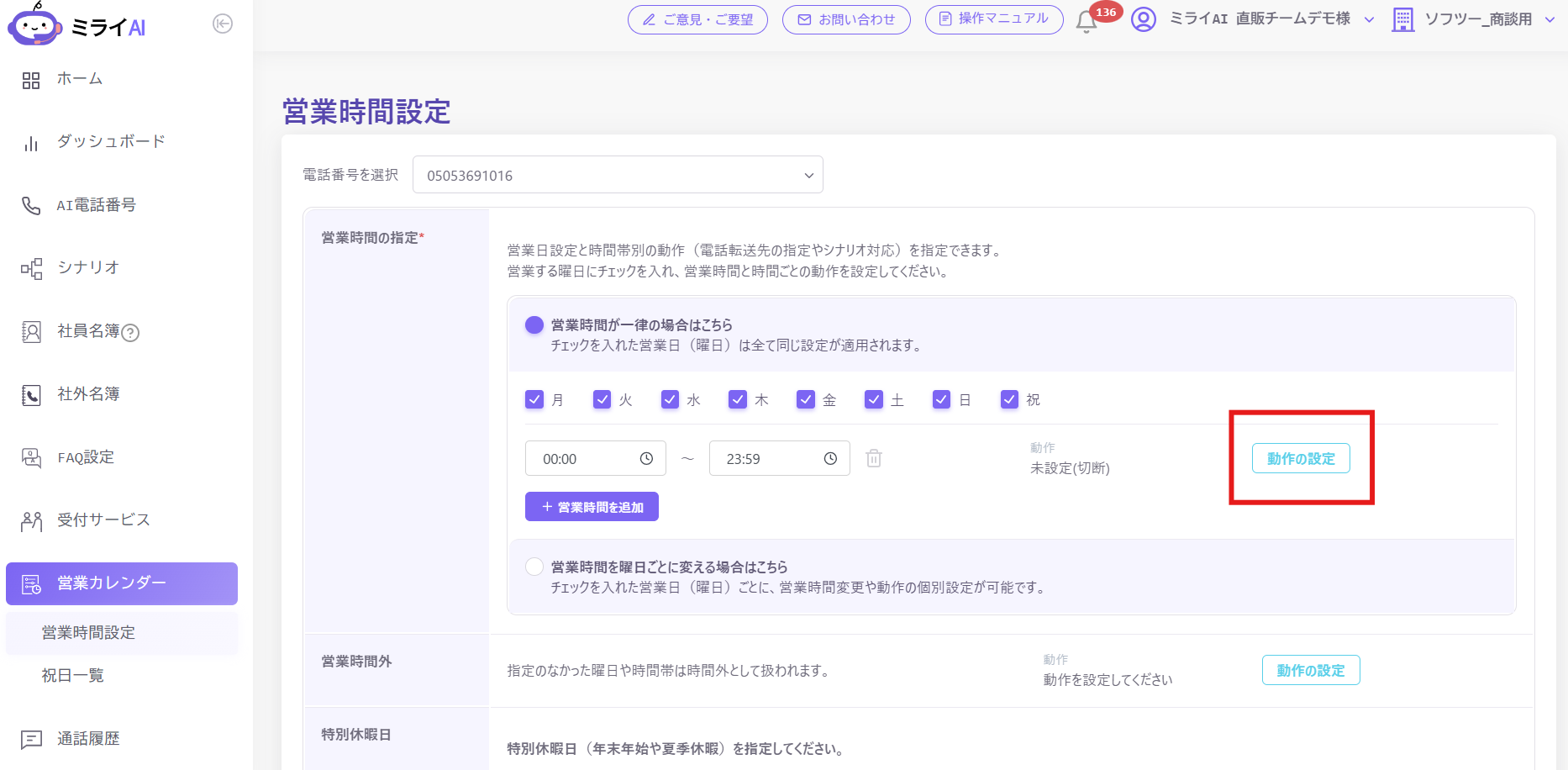Click the 動作を設定してください text
1568x770 pixels.
coord(1108,679)
